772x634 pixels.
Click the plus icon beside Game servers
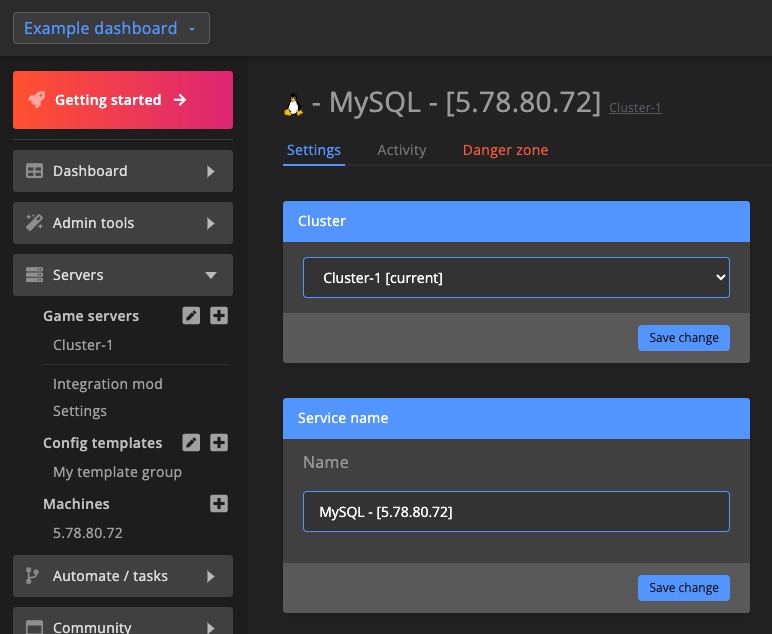(219, 316)
